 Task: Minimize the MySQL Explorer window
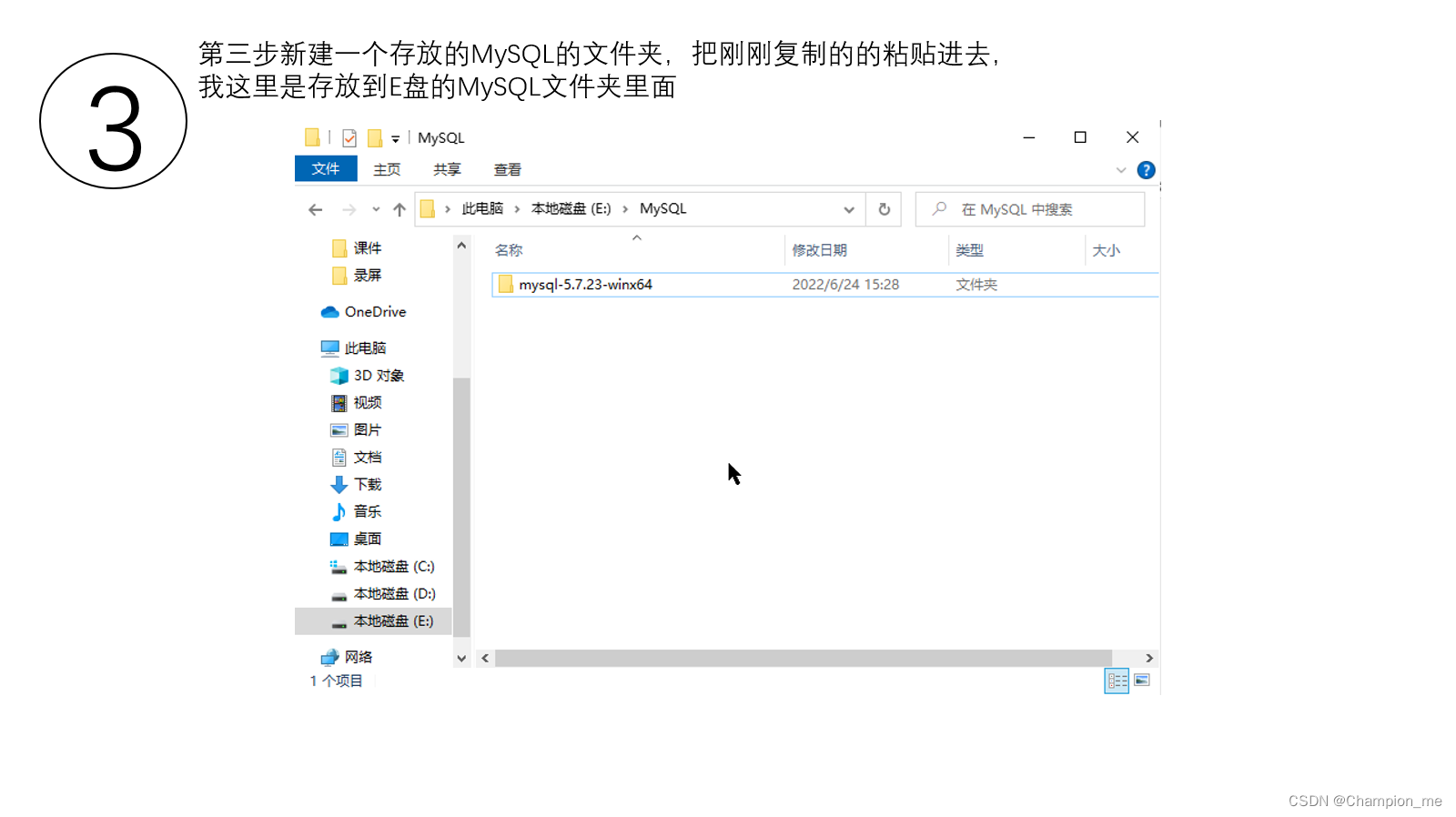(1029, 137)
